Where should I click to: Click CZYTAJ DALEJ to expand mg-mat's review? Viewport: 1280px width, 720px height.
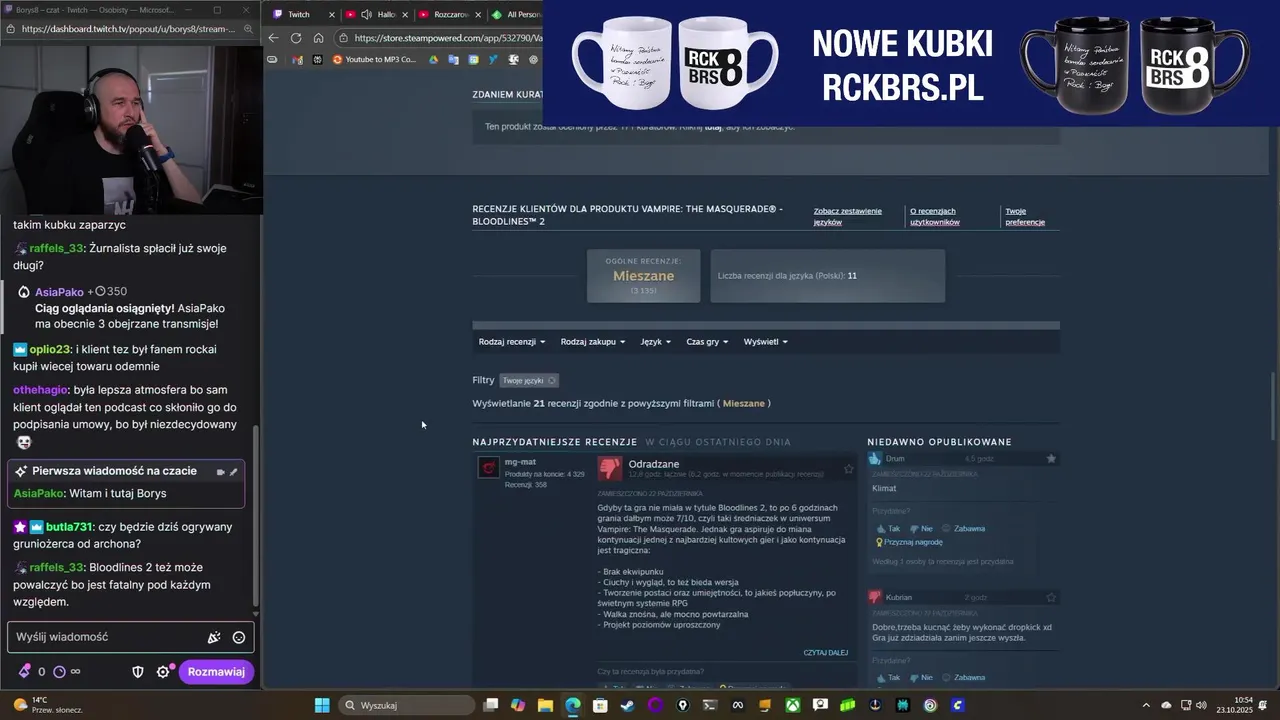(x=825, y=653)
